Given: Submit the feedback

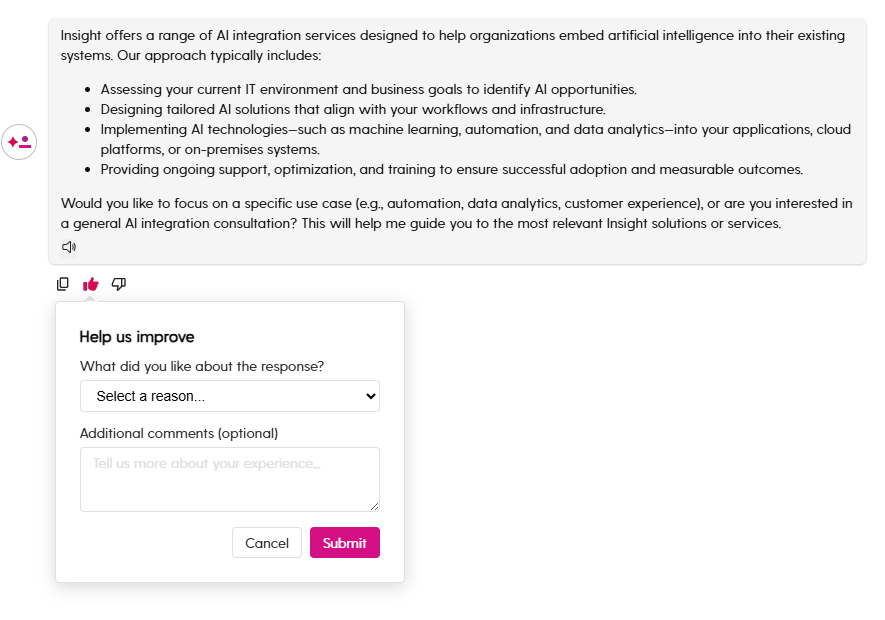Looking at the screenshot, I should 345,543.
